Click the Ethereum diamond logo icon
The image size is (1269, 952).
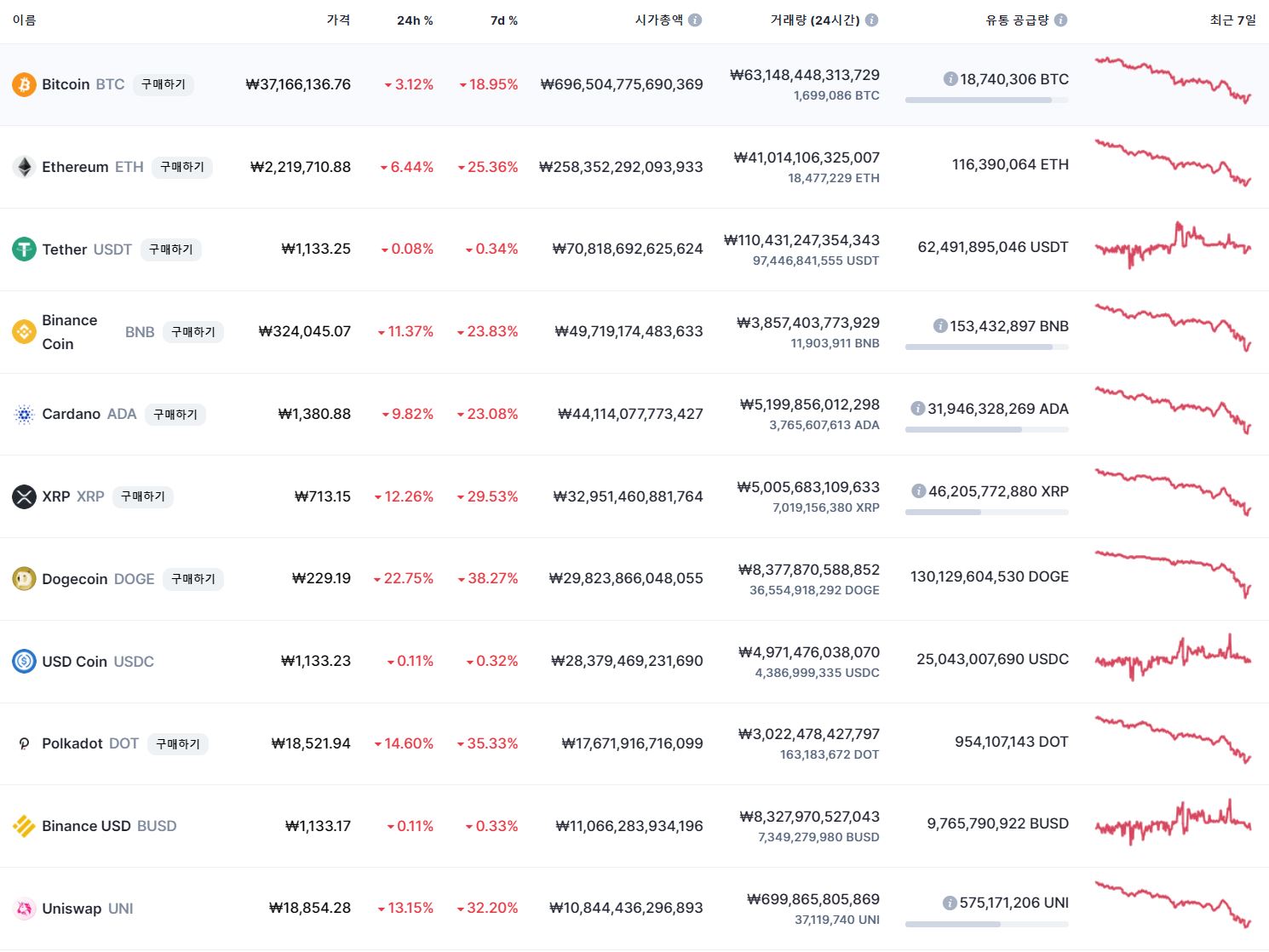(x=24, y=167)
